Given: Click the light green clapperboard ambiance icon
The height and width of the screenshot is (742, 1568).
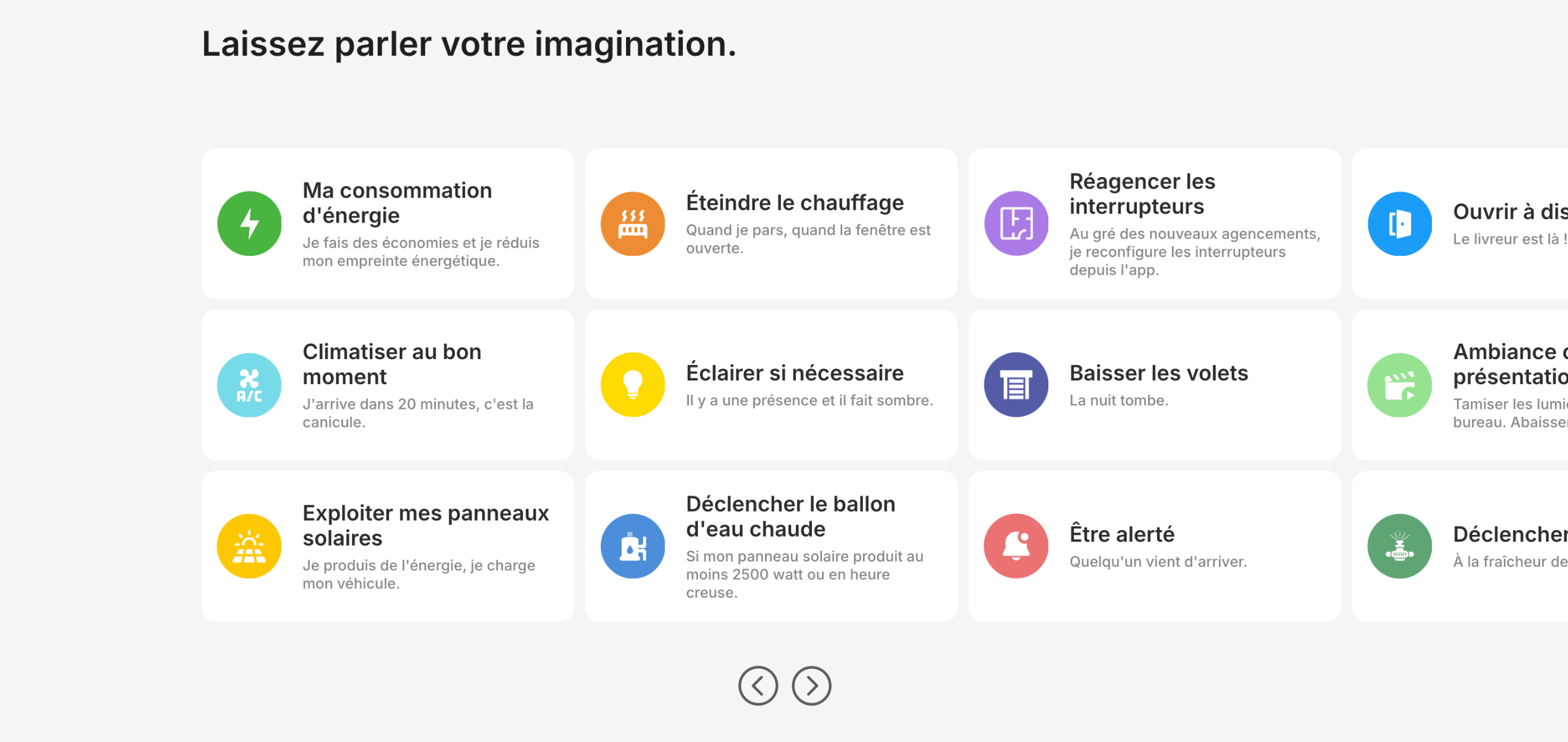Looking at the screenshot, I should click(1399, 385).
